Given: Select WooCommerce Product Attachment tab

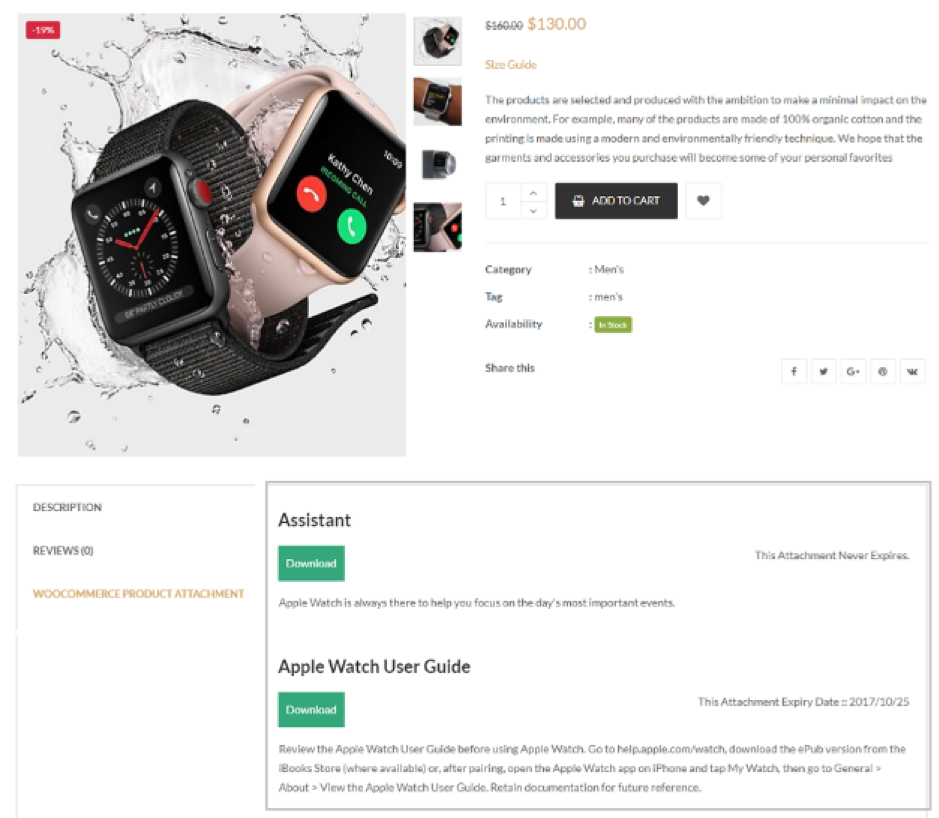Looking at the screenshot, I should 138,593.
